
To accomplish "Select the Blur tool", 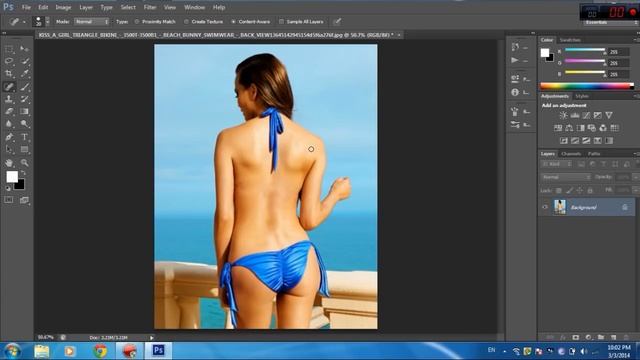I will (x=9, y=124).
